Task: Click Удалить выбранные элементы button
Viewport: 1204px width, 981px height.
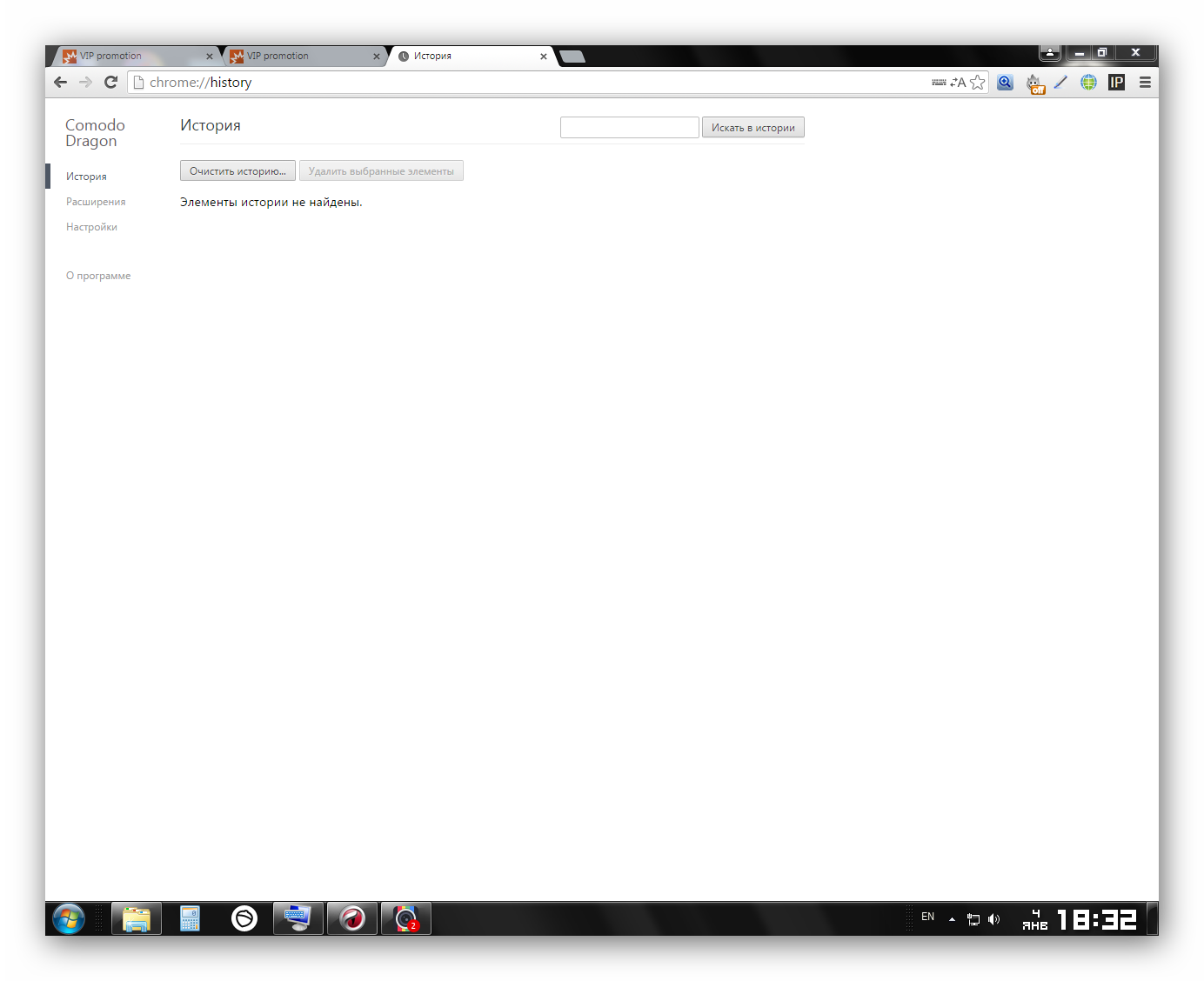Action: pyautogui.click(x=381, y=170)
